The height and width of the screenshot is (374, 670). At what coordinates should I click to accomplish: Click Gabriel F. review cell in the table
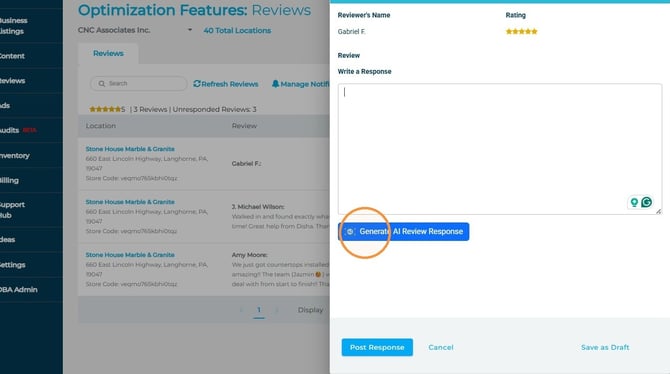(x=247, y=164)
